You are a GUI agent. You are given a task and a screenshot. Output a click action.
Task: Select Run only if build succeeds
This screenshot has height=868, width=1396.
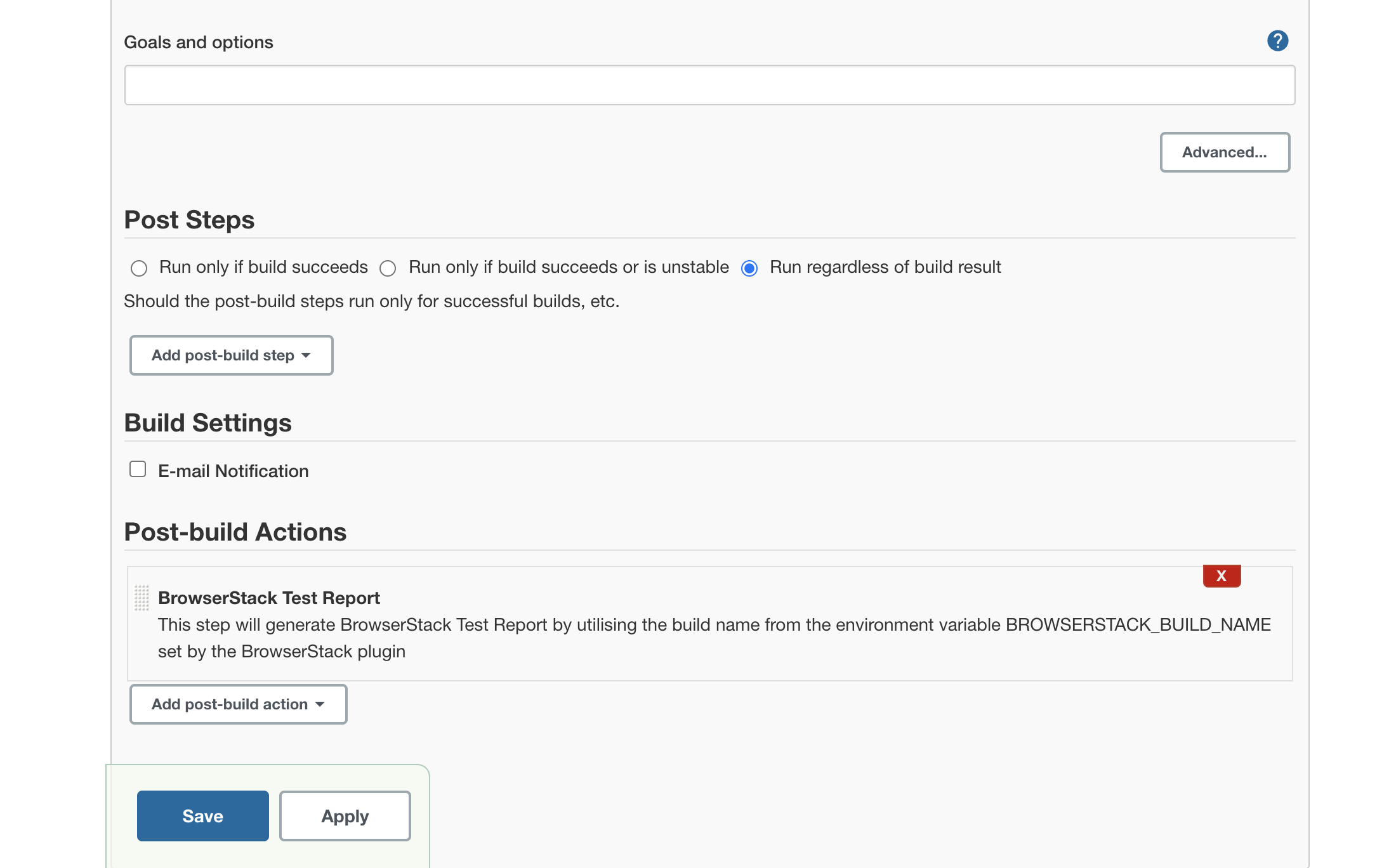coord(139,268)
